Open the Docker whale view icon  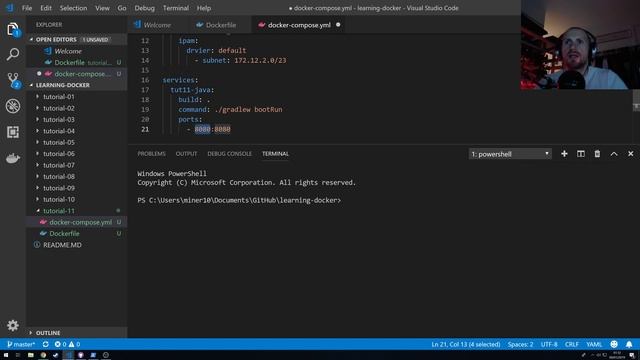pyautogui.click(x=13, y=158)
